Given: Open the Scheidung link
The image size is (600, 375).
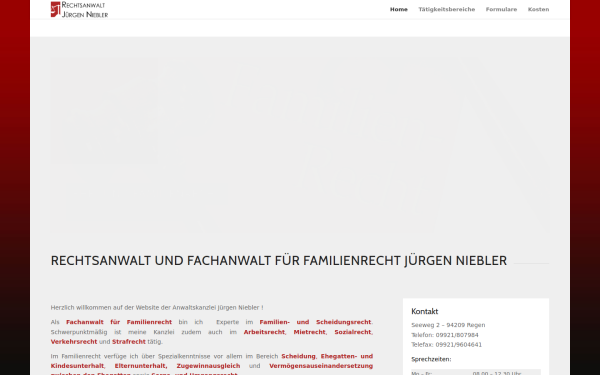Looking at the screenshot, I should (298, 356).
